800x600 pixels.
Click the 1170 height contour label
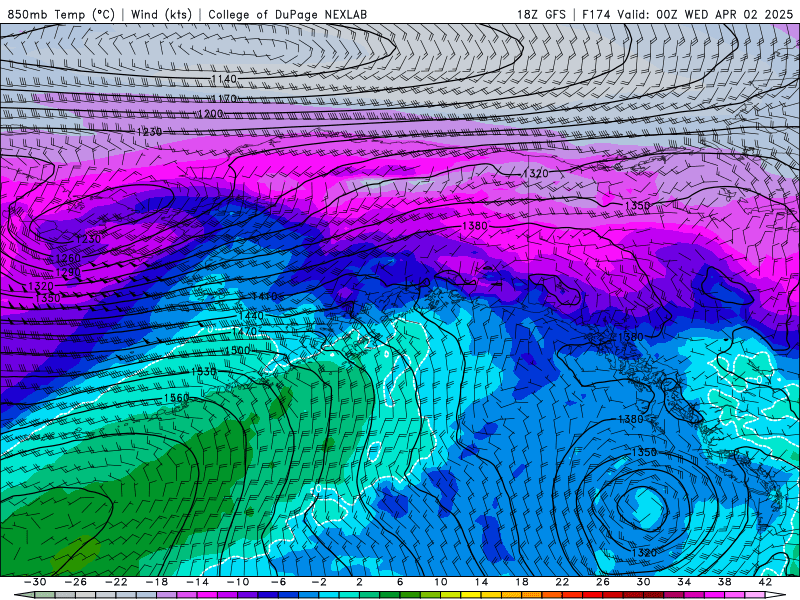tap(224, 98)
